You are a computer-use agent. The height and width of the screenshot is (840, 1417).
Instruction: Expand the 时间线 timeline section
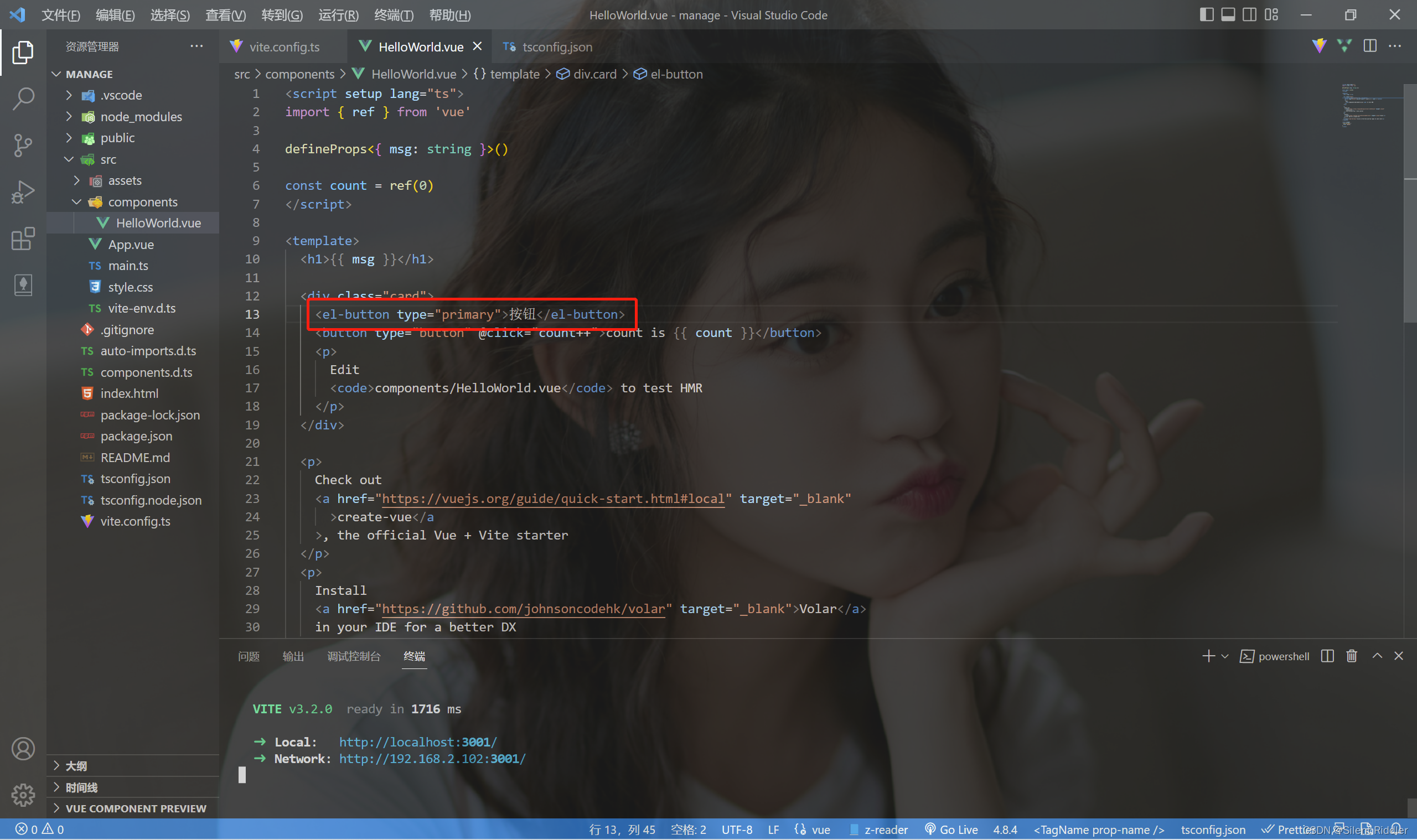point(133,787)
